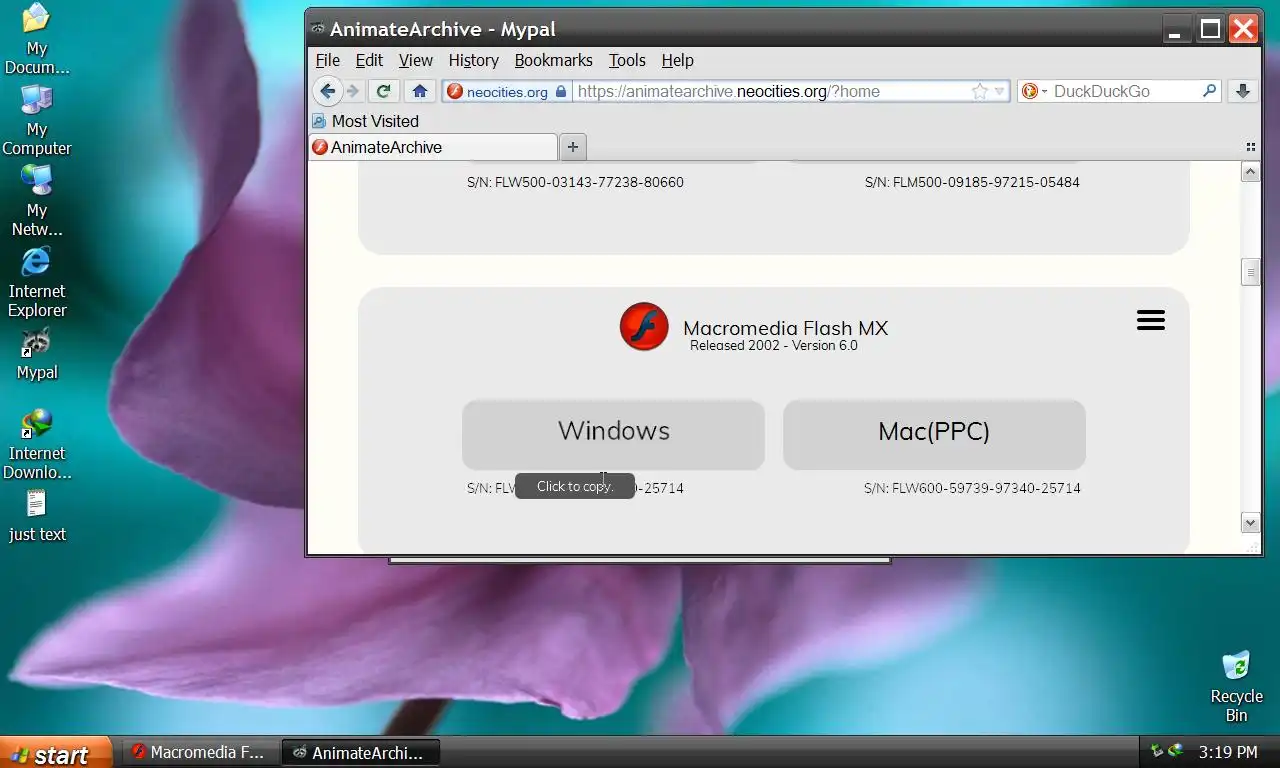Switch to AnimateArchi... taskbar button
1280x768 pixels.
pos(360,752)
